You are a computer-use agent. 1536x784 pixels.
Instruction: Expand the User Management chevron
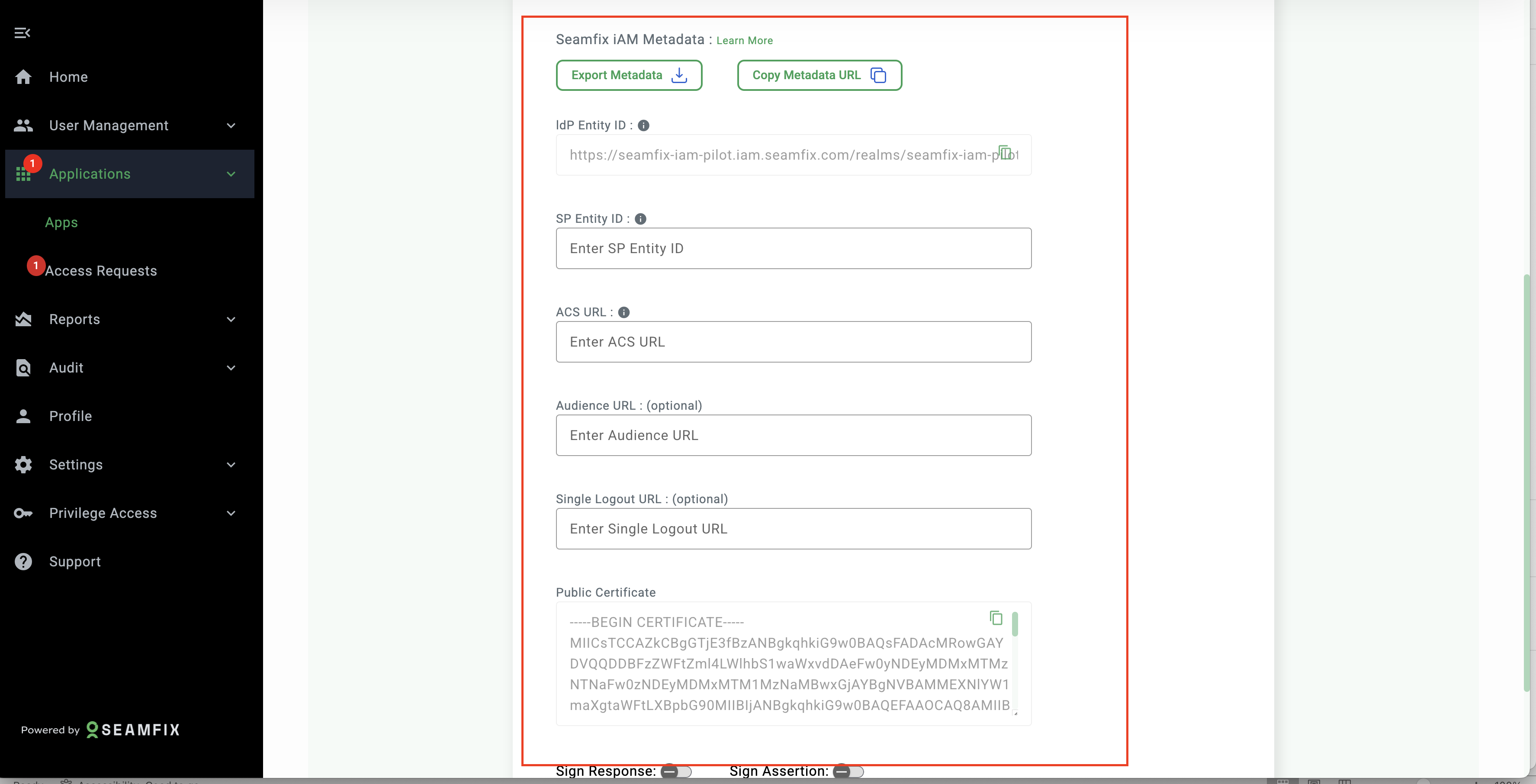(231, 125)
